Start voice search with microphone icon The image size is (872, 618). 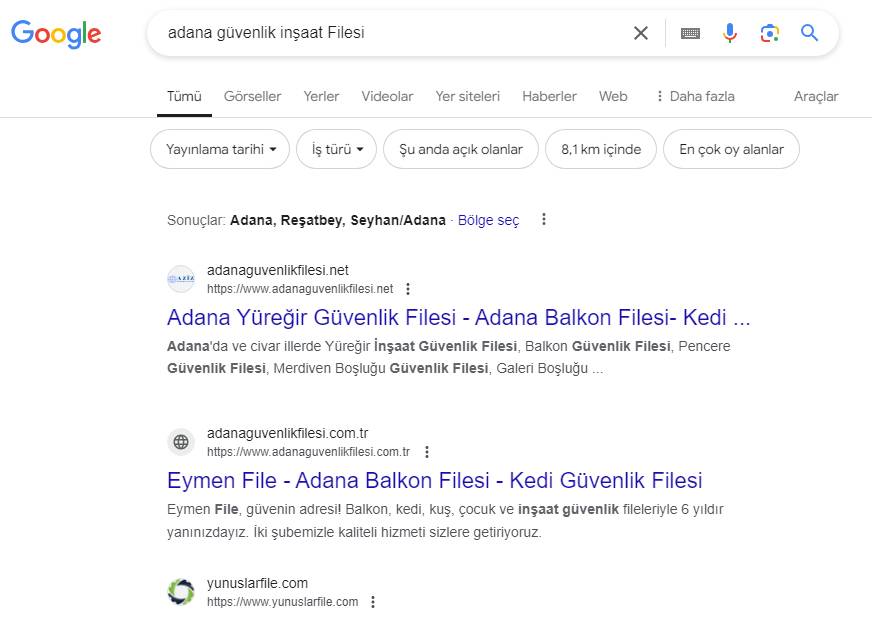(730, 33)
